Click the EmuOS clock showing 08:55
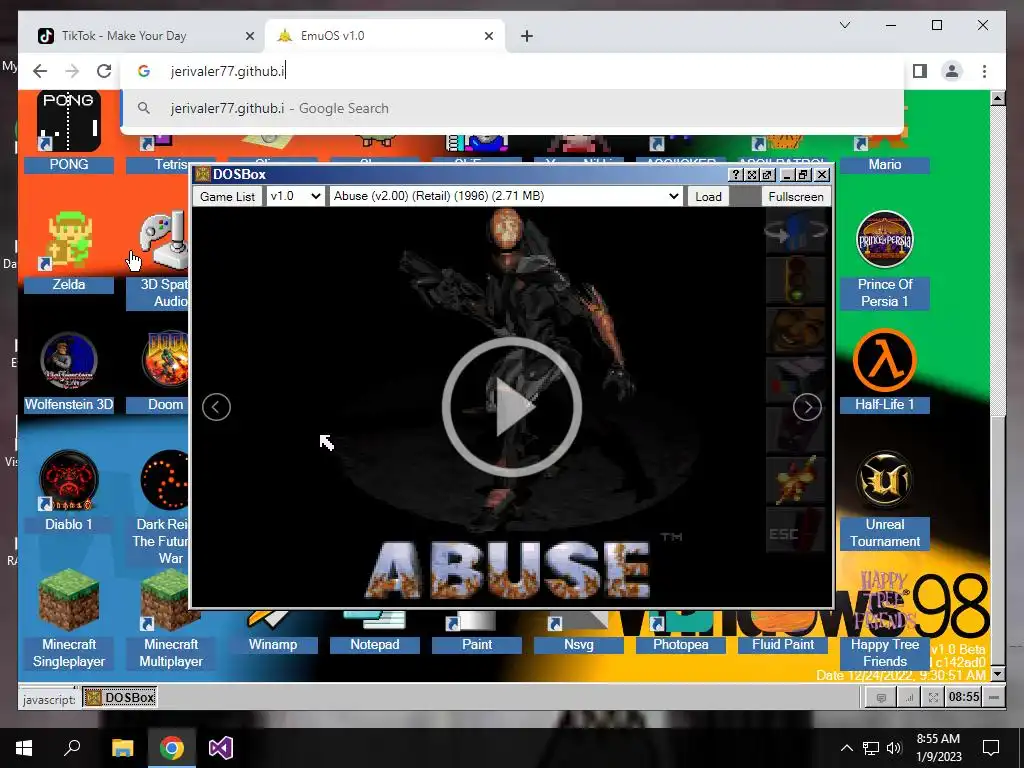 coord(964,697)
